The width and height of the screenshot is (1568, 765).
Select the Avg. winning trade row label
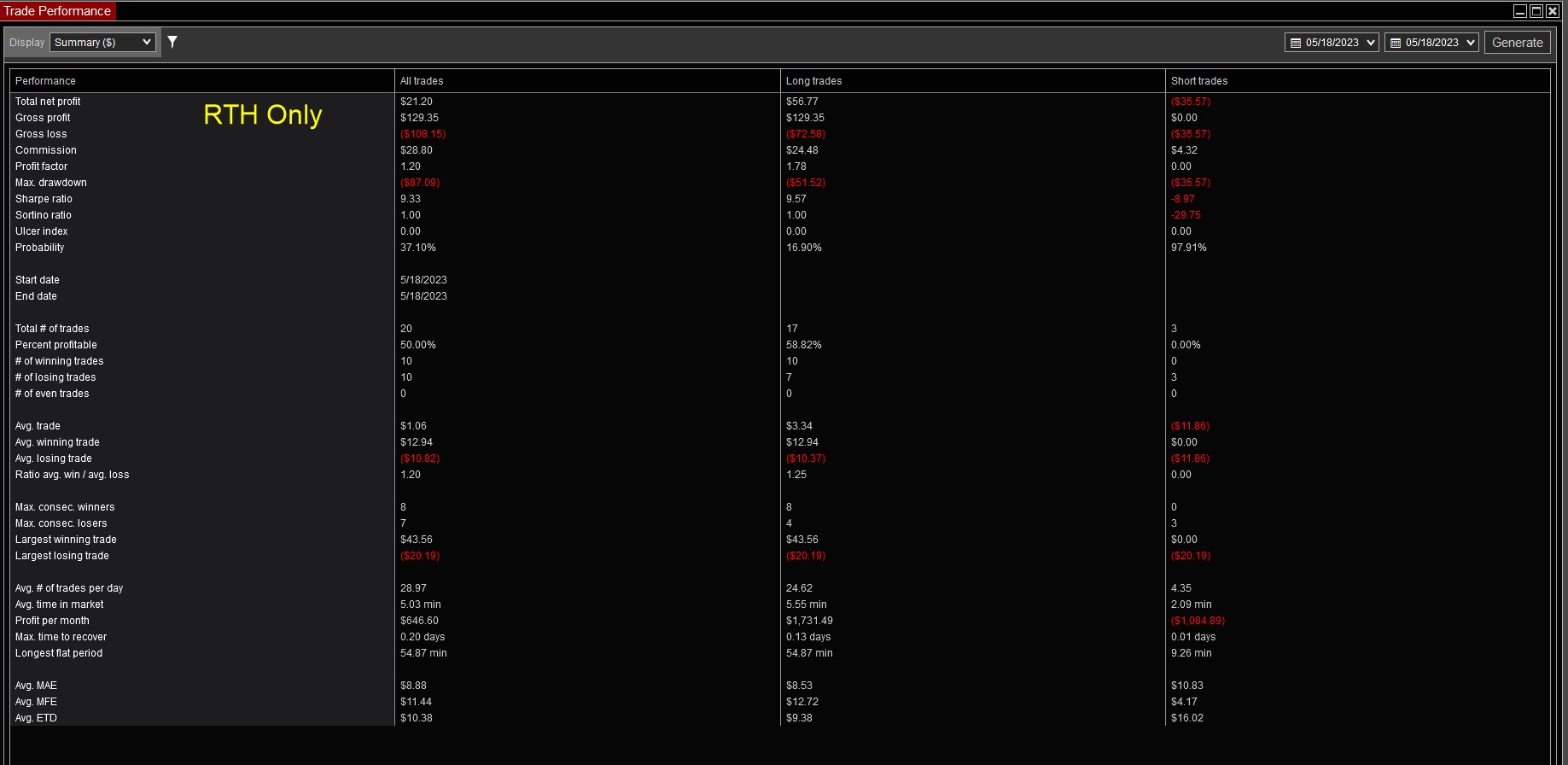tap(57, 442)
